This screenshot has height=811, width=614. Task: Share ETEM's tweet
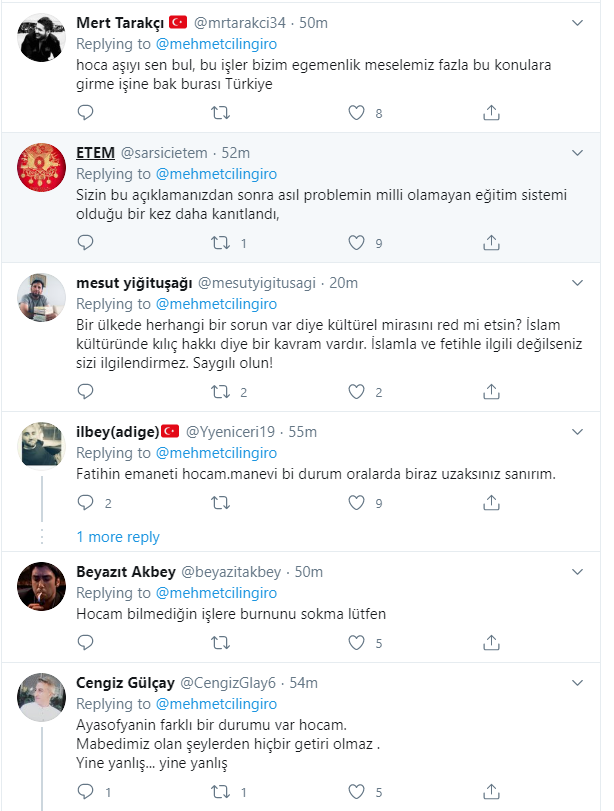click(x=491, y=242)
